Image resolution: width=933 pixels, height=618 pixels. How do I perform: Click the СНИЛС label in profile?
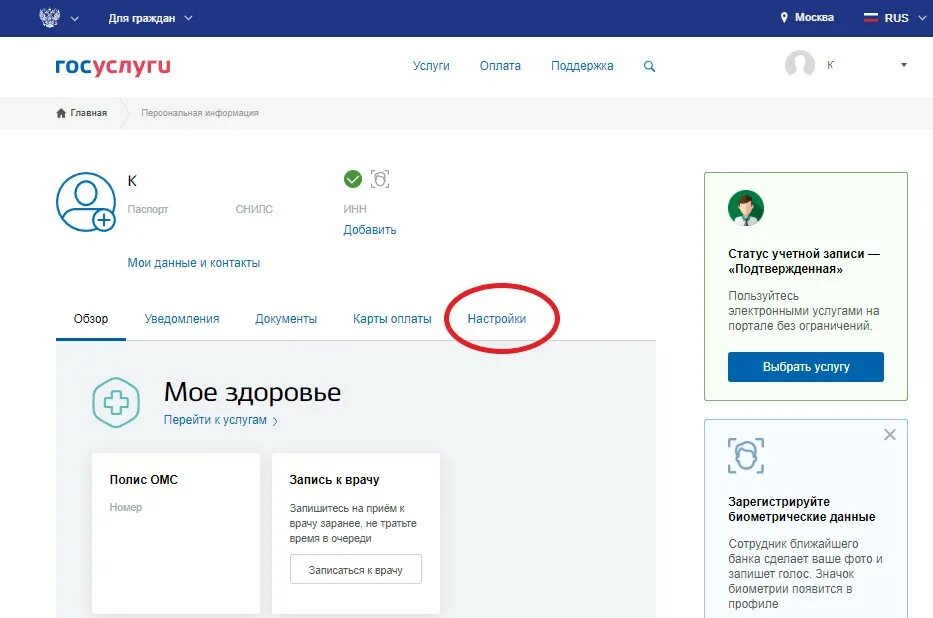[x=254, y=209]
